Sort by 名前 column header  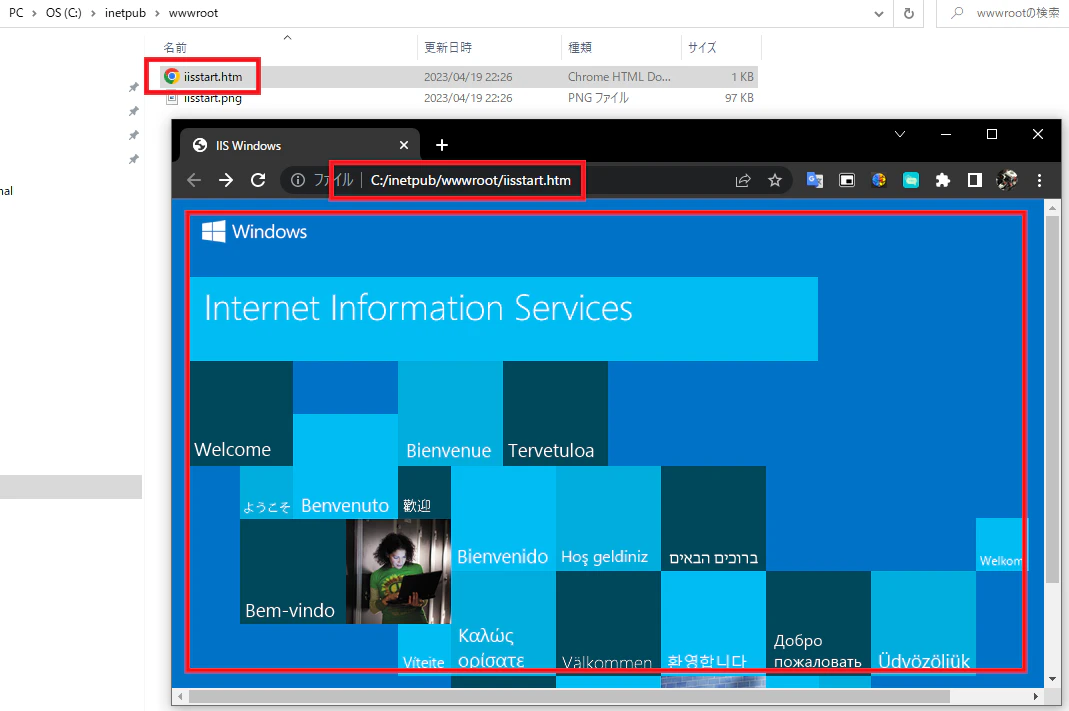coord(175,48)
